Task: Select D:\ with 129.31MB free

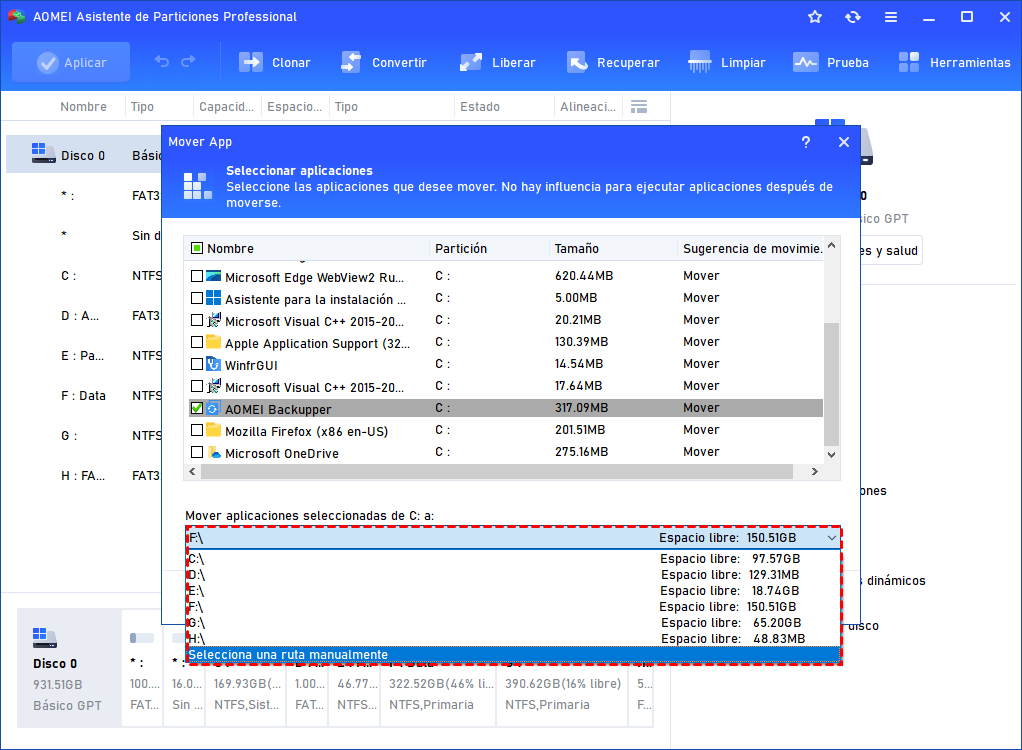Action: click(x=514, y=575)
